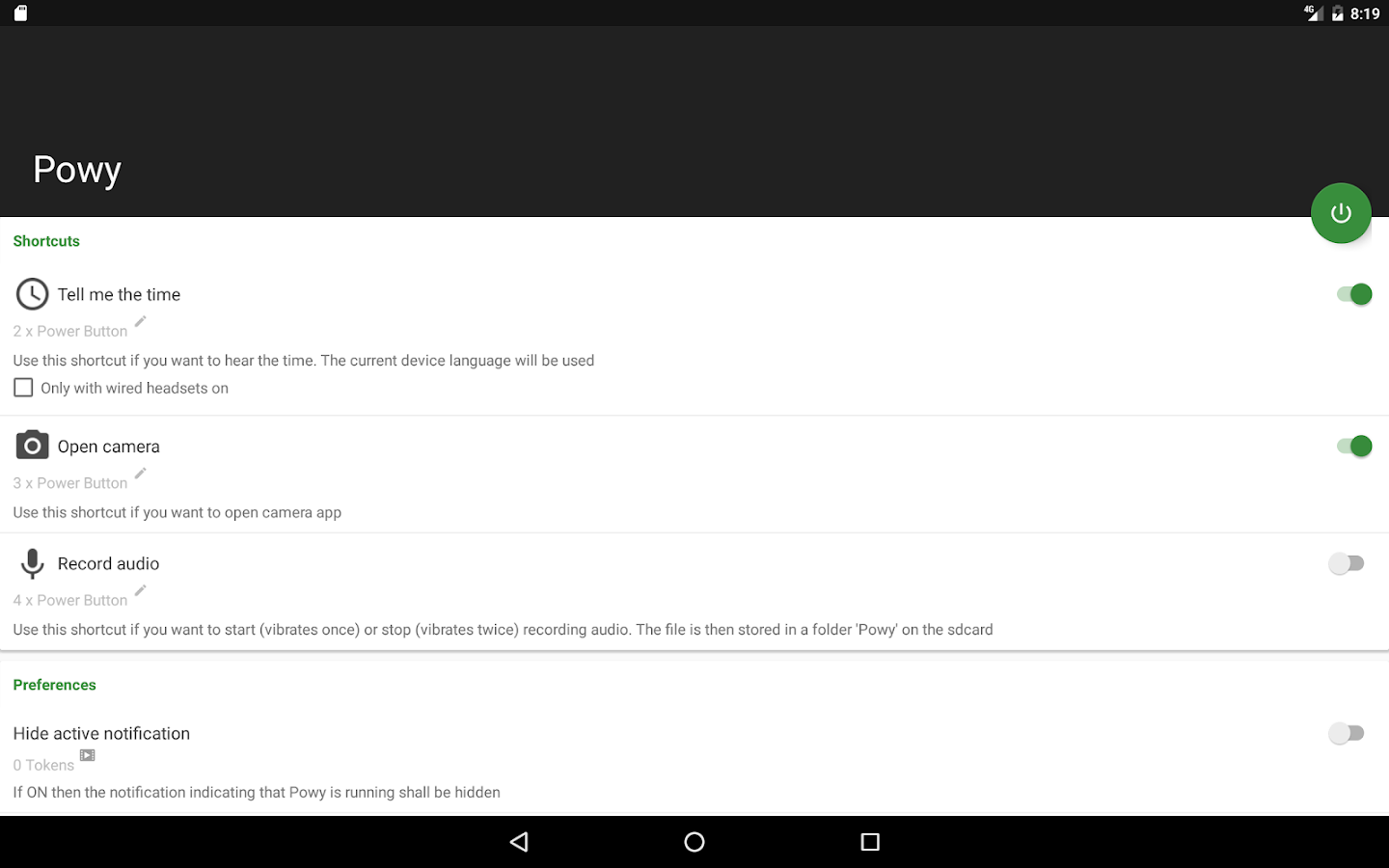This screenshot has height=868, width=1389.
Task: Tap the Android back navigation button
Action: [x=519, y=842]
